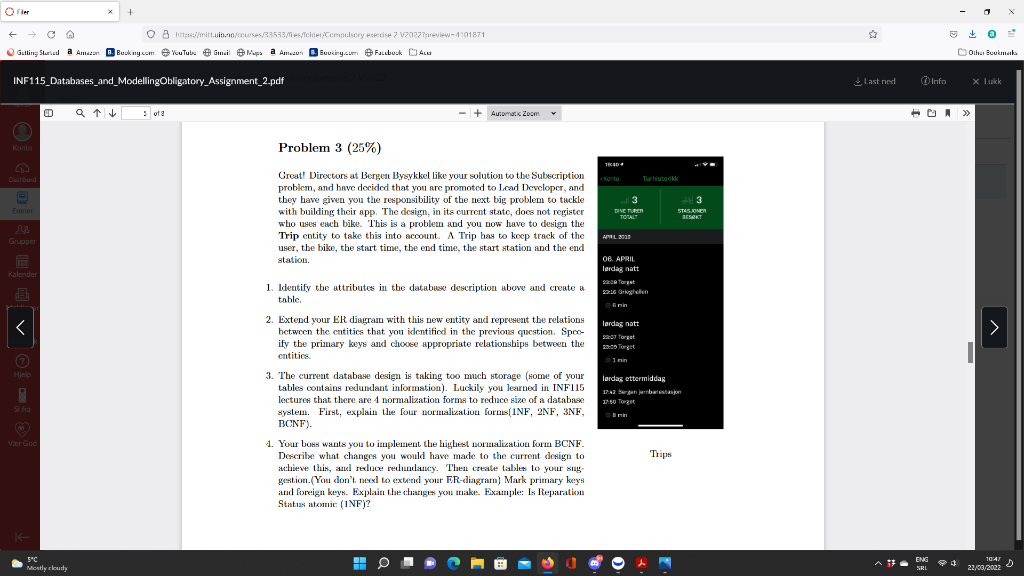The width and height of the screenshot is (1024, 576).
Task: Open Pocket save icon in toolbar
Action: click(953, 35)
